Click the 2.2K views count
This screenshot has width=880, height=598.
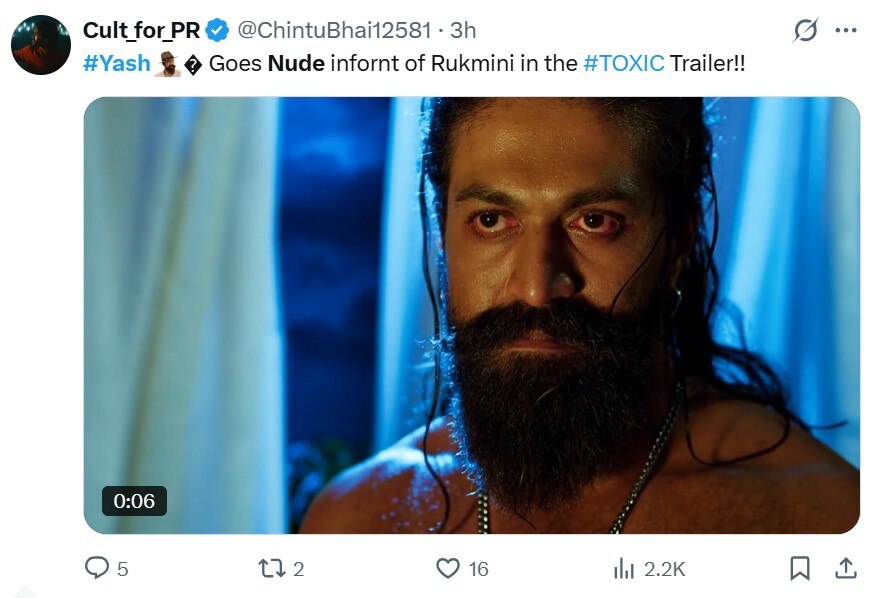[664, 569]
